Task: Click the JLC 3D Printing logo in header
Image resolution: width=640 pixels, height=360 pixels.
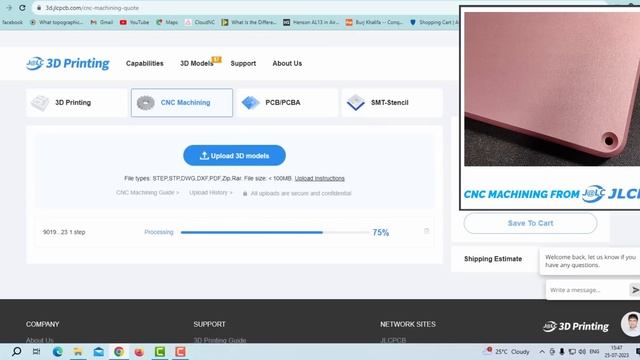Action: 68,63
